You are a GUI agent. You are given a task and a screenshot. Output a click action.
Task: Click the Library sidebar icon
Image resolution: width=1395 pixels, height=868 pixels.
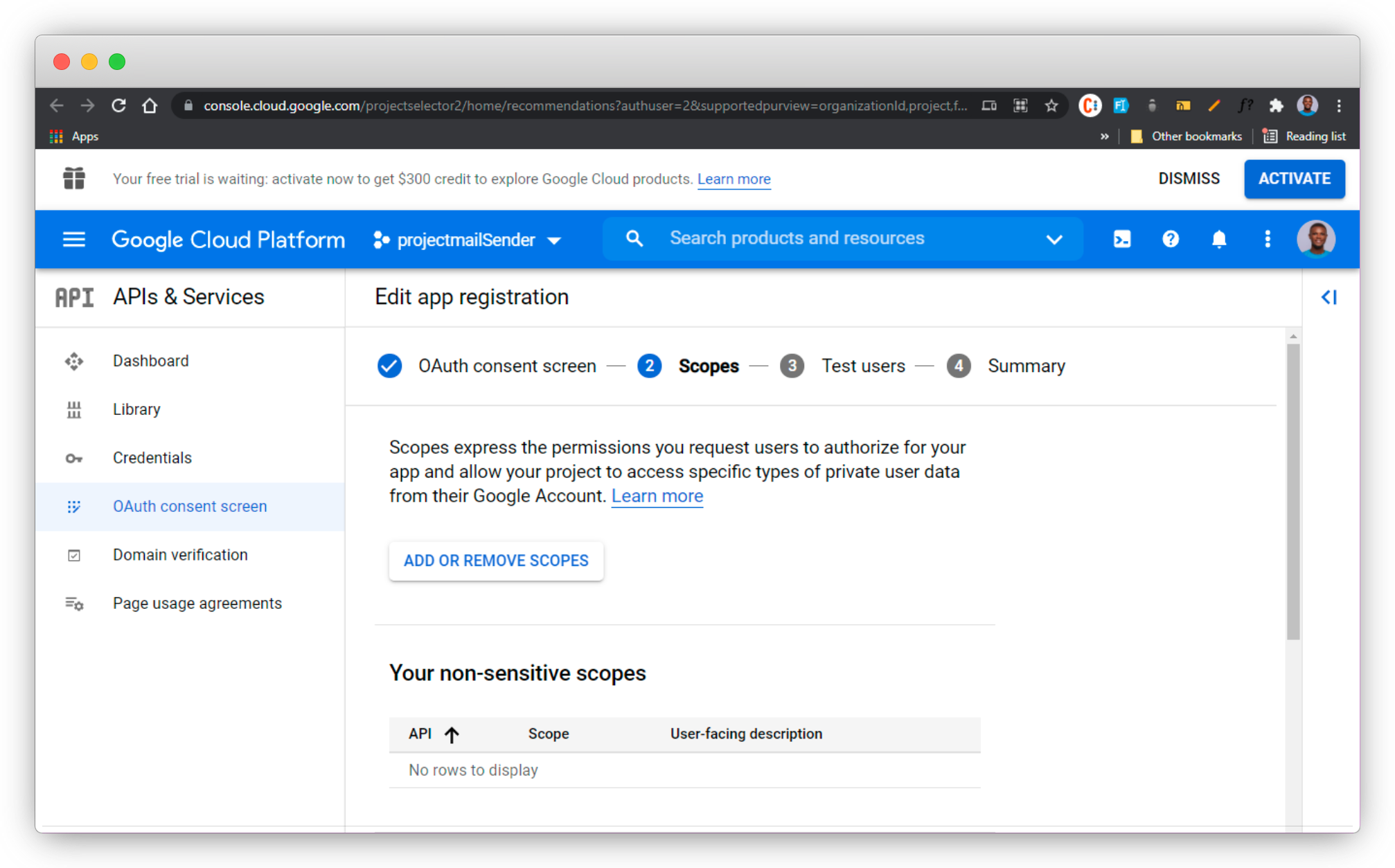click(74, 409)
